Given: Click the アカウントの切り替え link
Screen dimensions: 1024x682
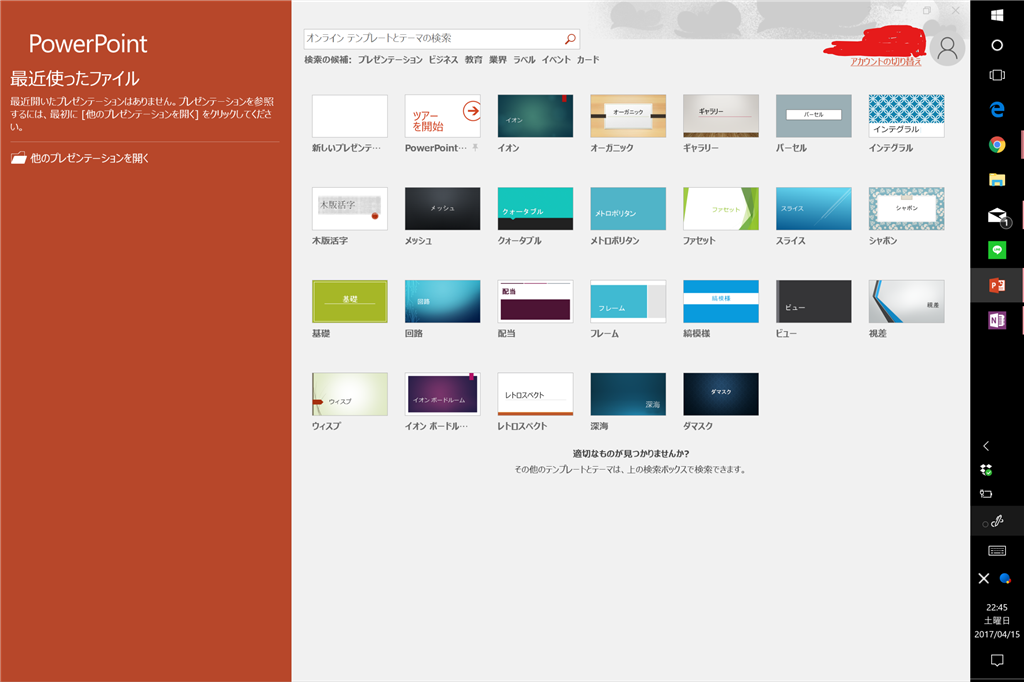Looking at the screenshot, I should click(x=885, y=61).
